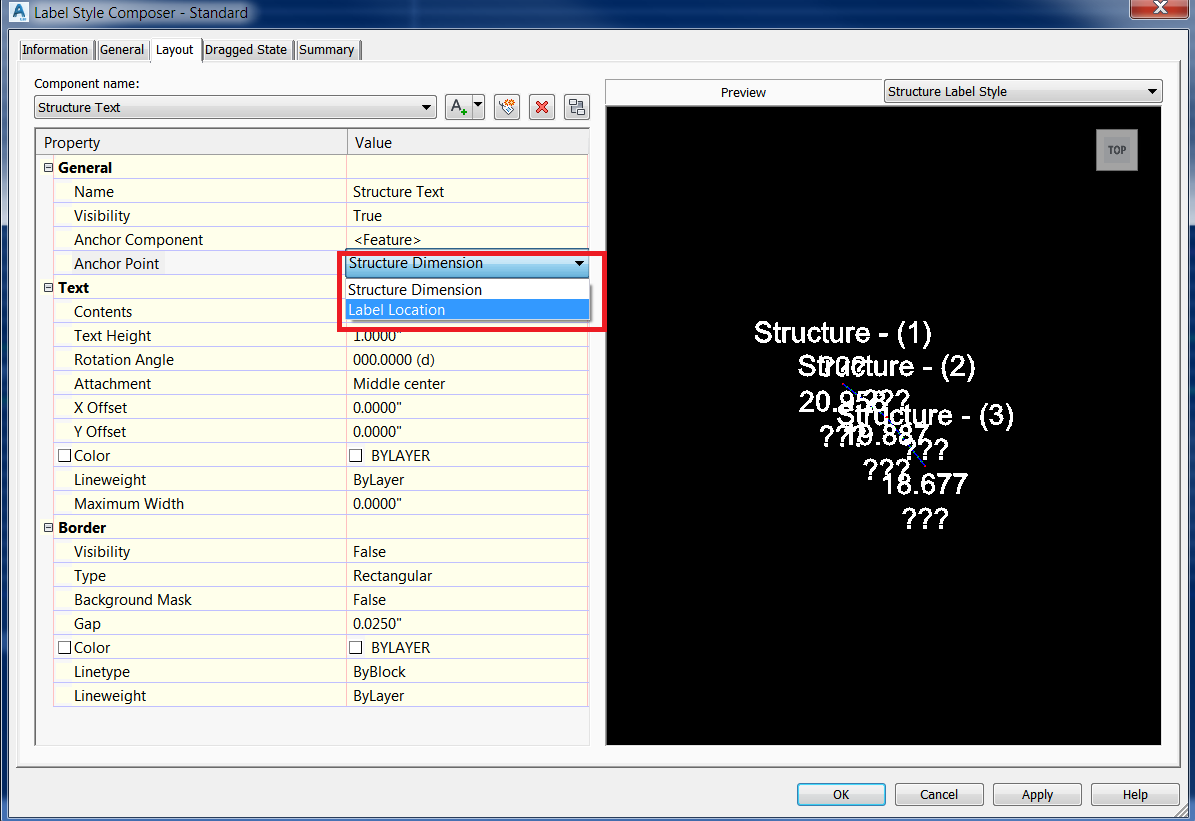Click the X Offset value field
Viewport: 1195px width, 821px height.
click(x=467, y=408)
